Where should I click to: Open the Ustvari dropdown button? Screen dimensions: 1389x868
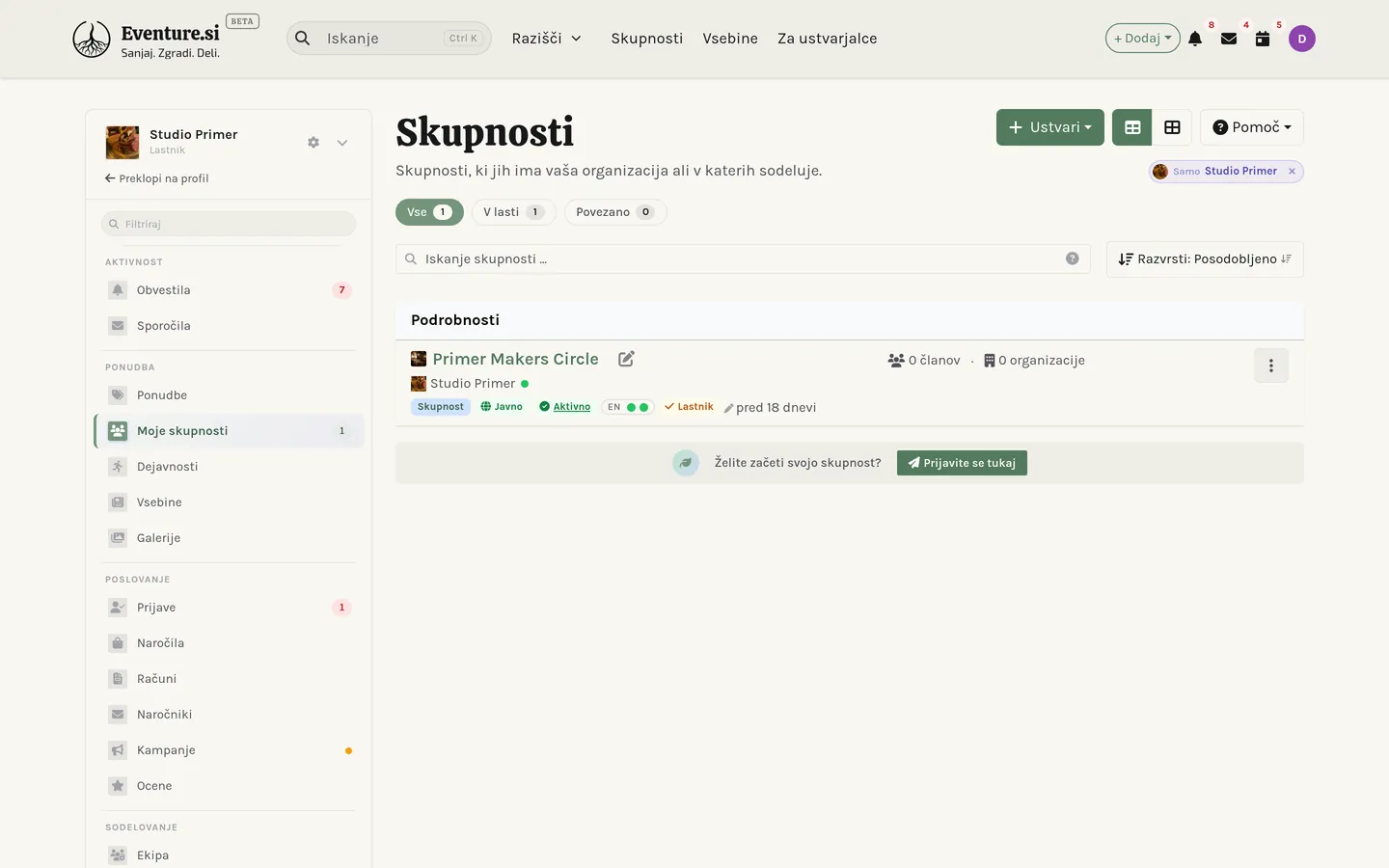[x=1049, y=127]
